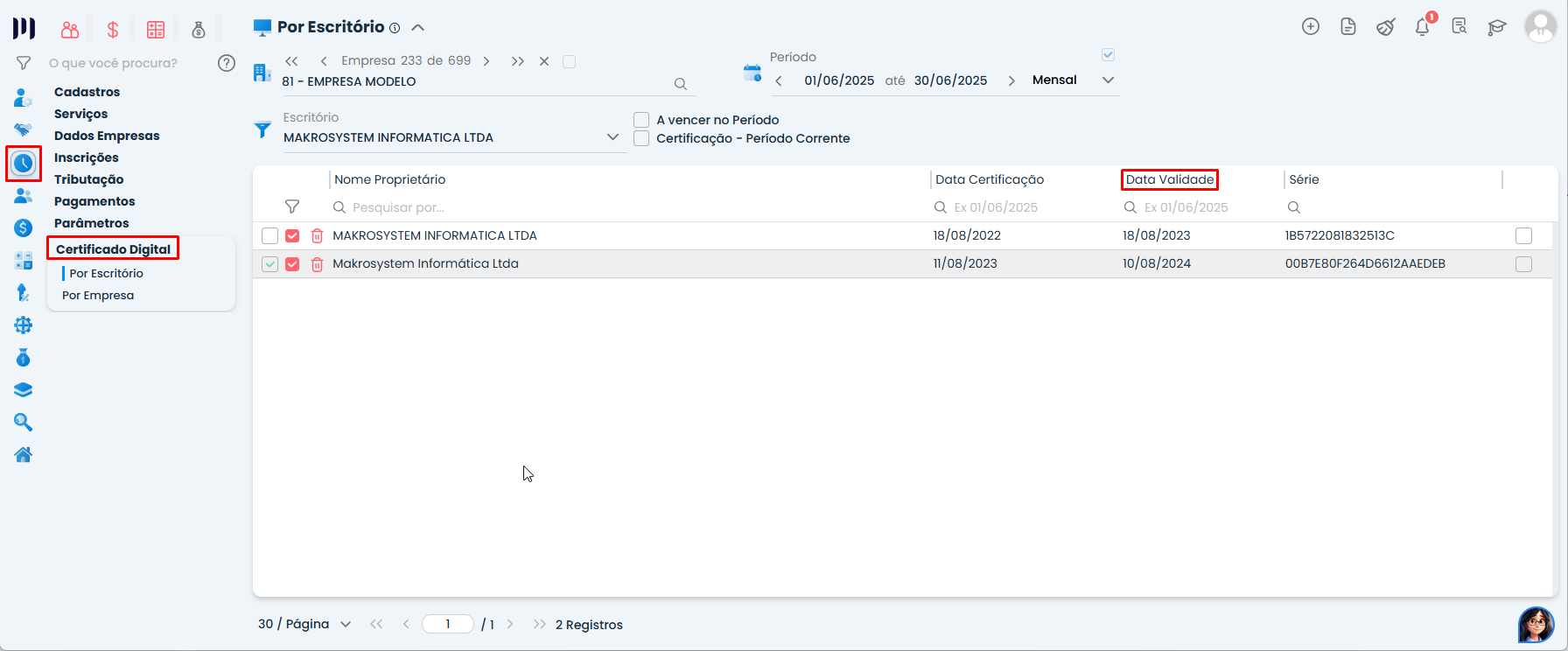1568x651 pixels.
Task: Open the help question mark icon
Action: pyautogui.click(x=227, y=63)
